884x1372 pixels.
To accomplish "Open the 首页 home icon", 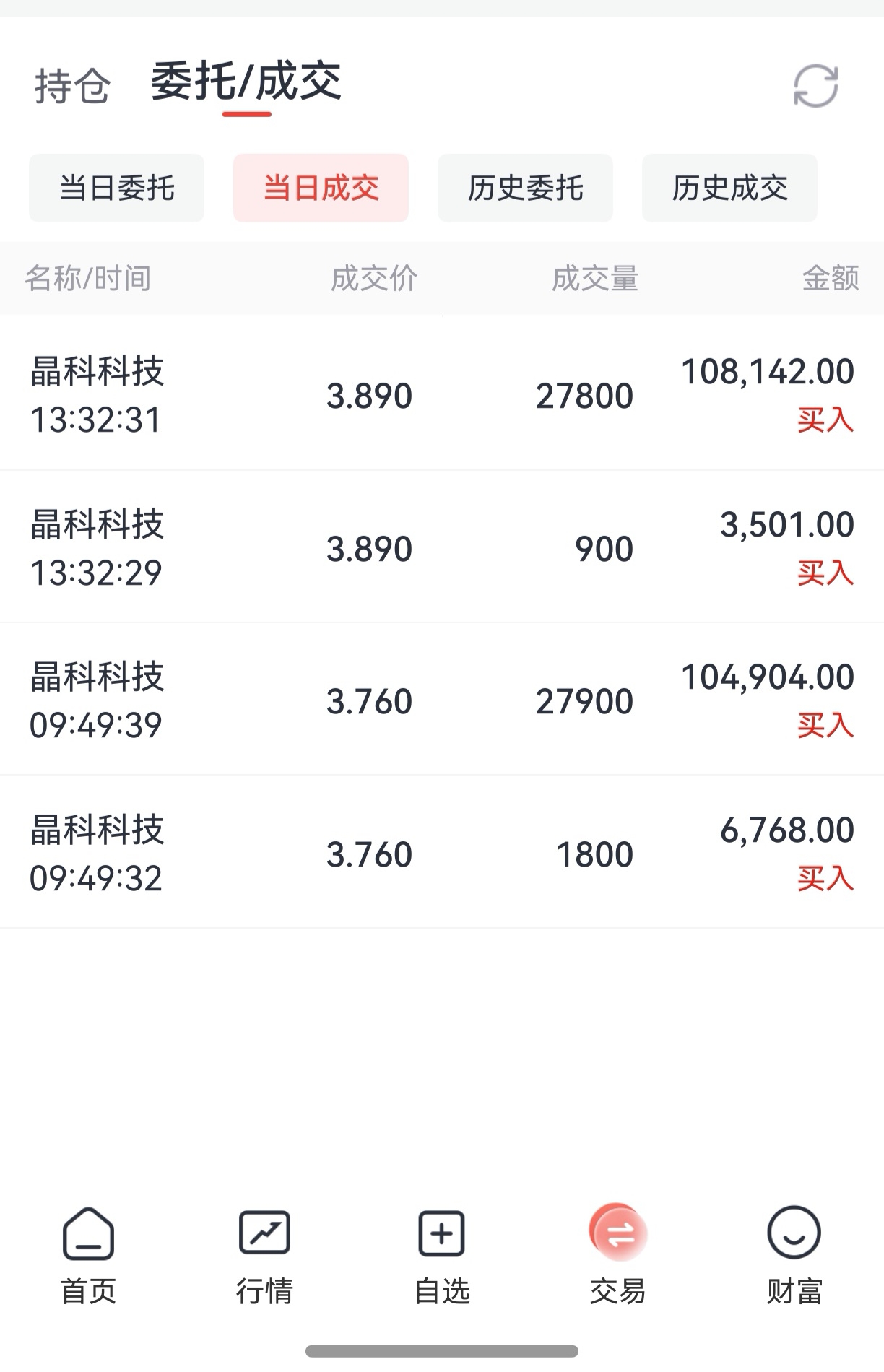I will pos(88,1234).
